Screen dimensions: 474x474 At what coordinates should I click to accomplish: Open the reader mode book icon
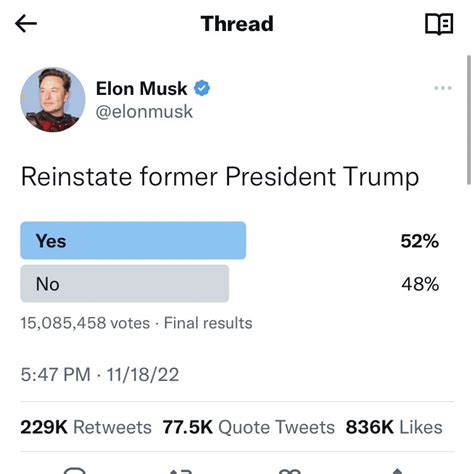[439, 24]
